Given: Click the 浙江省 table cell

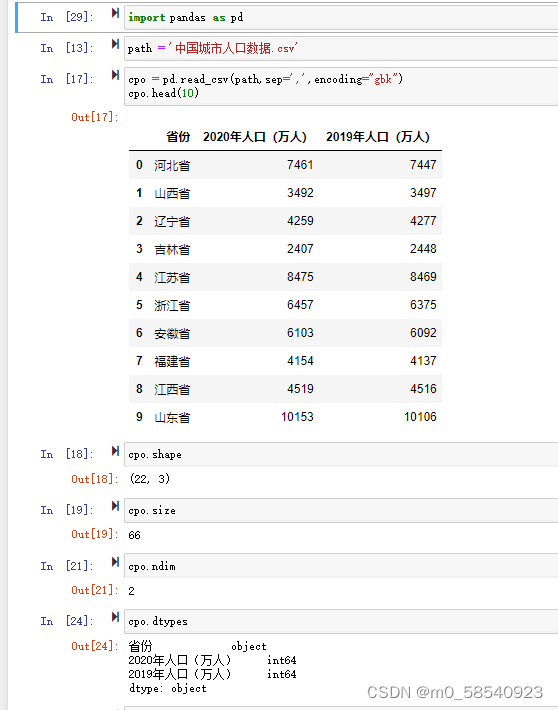Looking at the screenshot, I should 172,306.
